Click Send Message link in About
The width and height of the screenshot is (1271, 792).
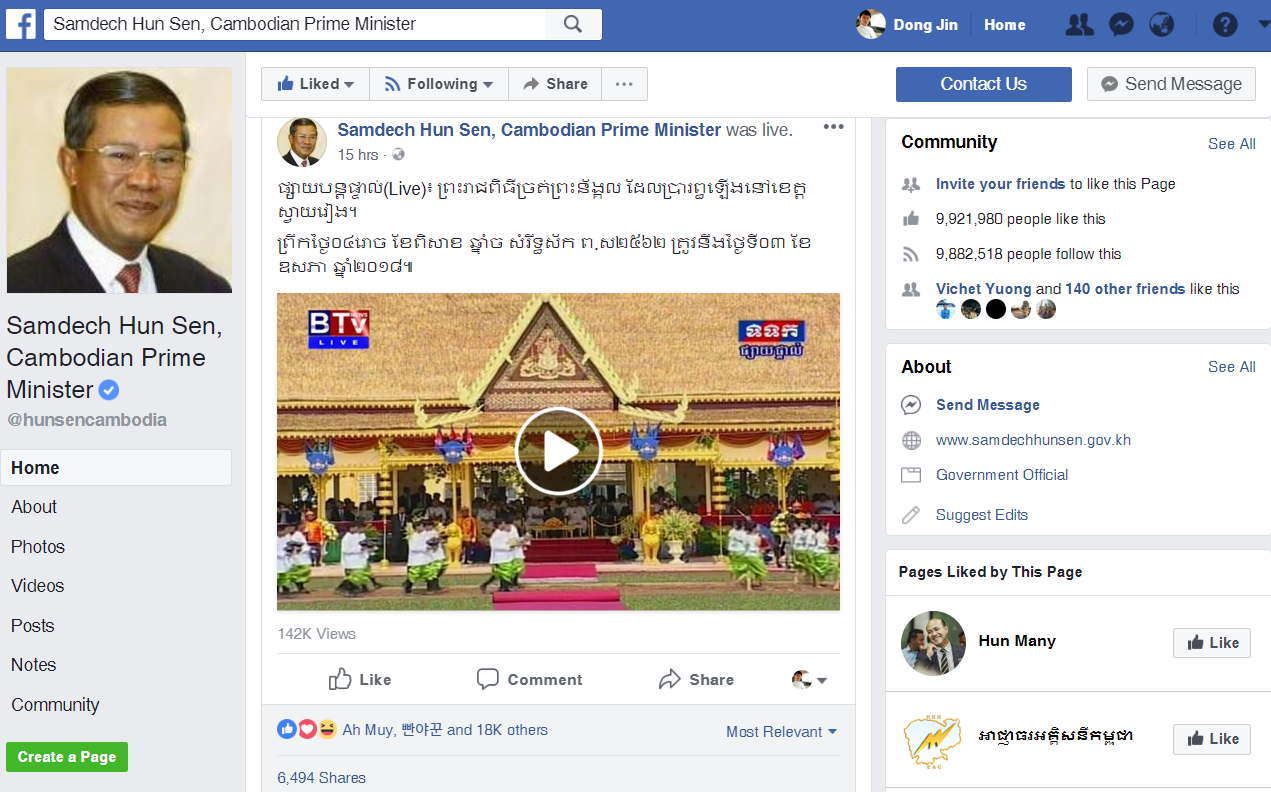pyautogui.click(x=988, y=405)
